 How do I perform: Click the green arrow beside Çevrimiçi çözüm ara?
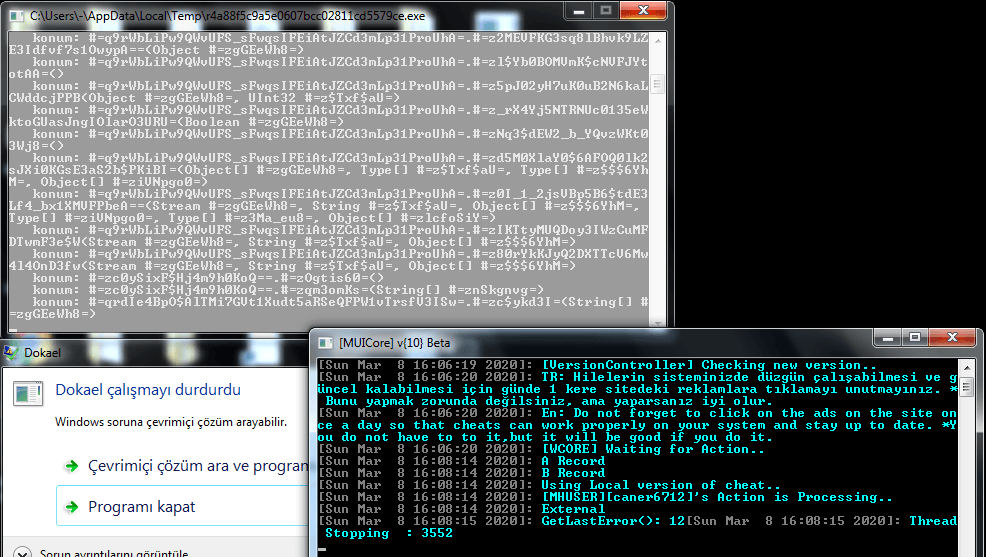(x=72, y=466)
